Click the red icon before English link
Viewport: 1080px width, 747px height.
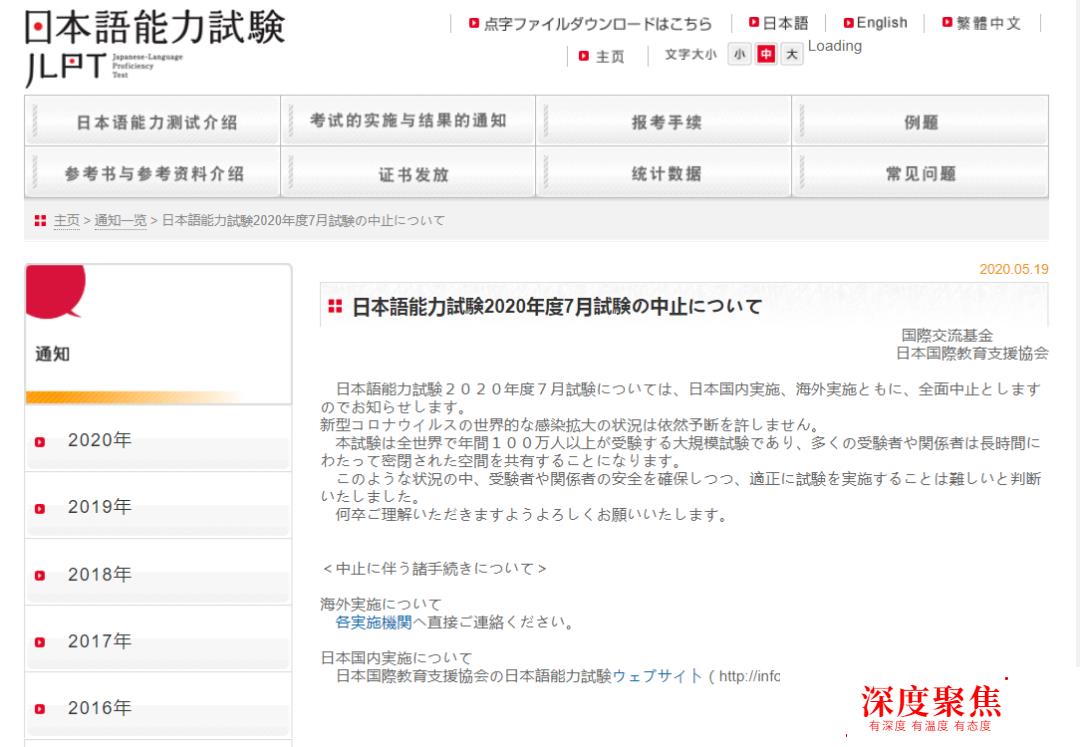click(x=849, y=23)
